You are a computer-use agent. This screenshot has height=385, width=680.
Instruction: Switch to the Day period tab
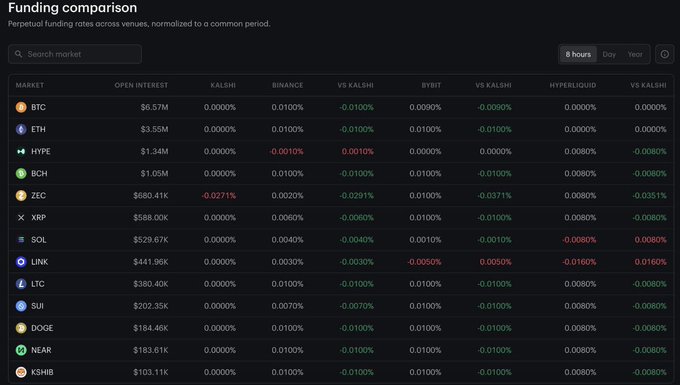[x=609, y=54]
